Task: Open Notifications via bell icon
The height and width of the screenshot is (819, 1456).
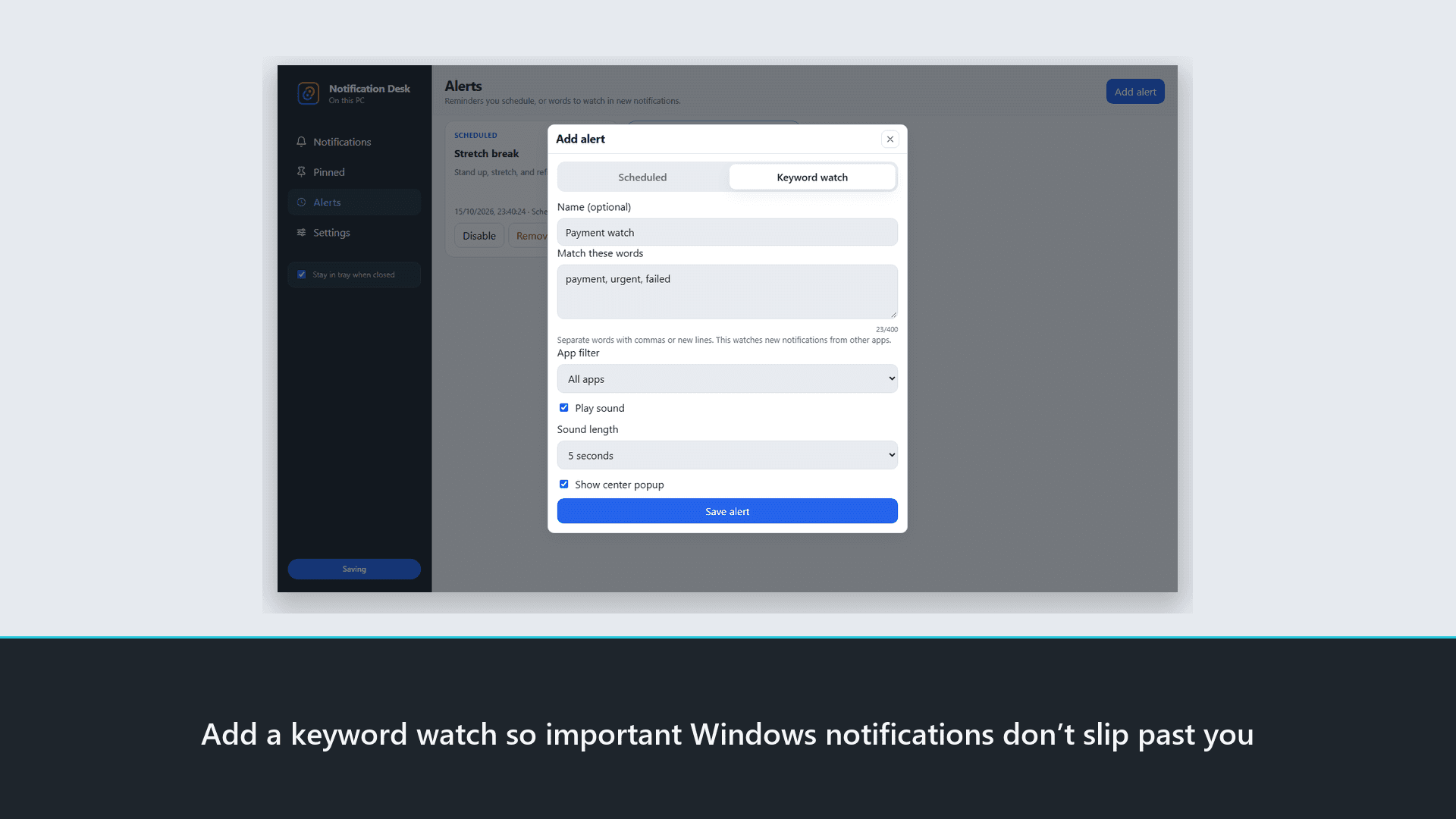Action: tap(301, 142)
